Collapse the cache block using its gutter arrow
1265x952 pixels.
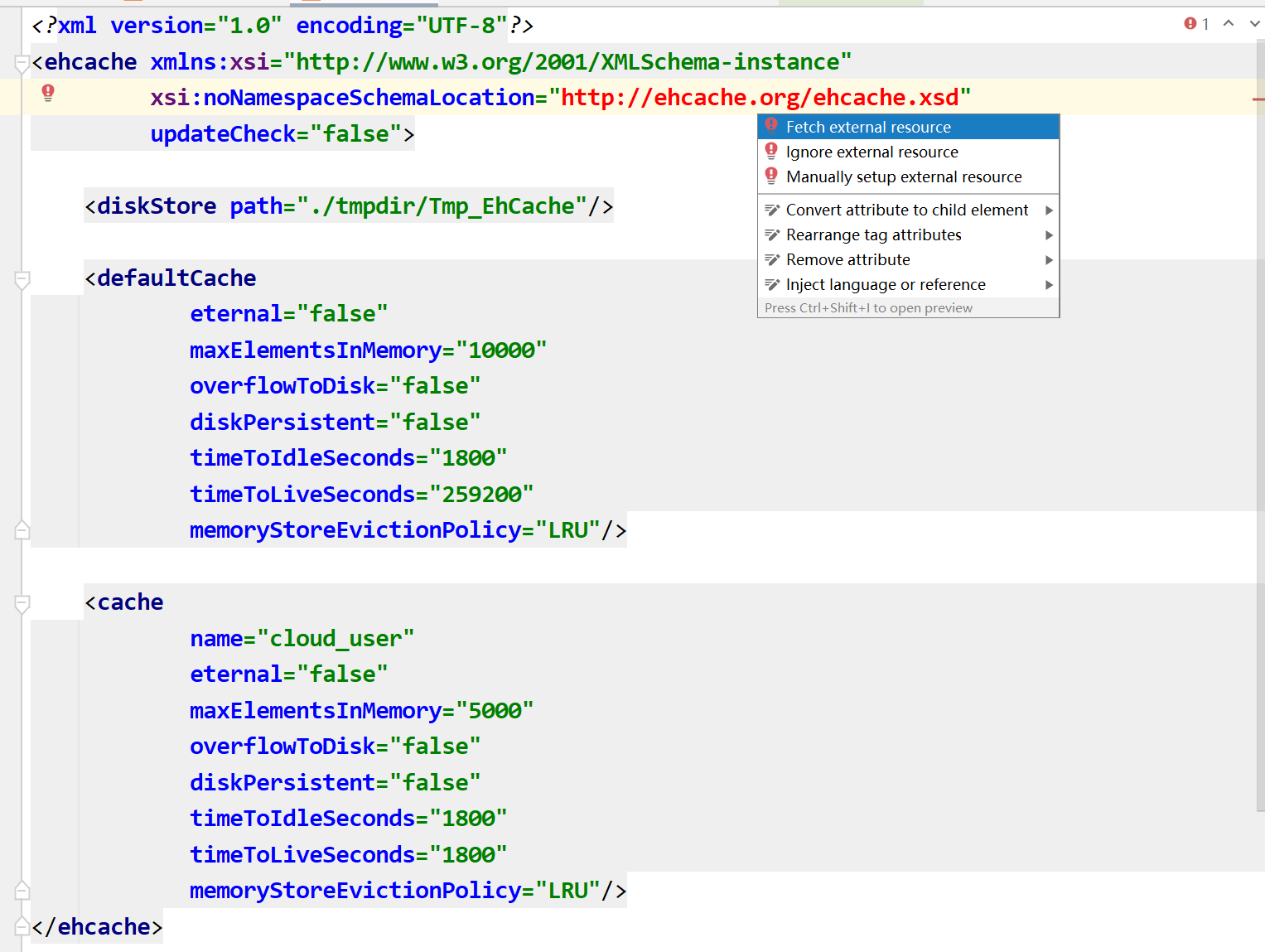[21, 602]
